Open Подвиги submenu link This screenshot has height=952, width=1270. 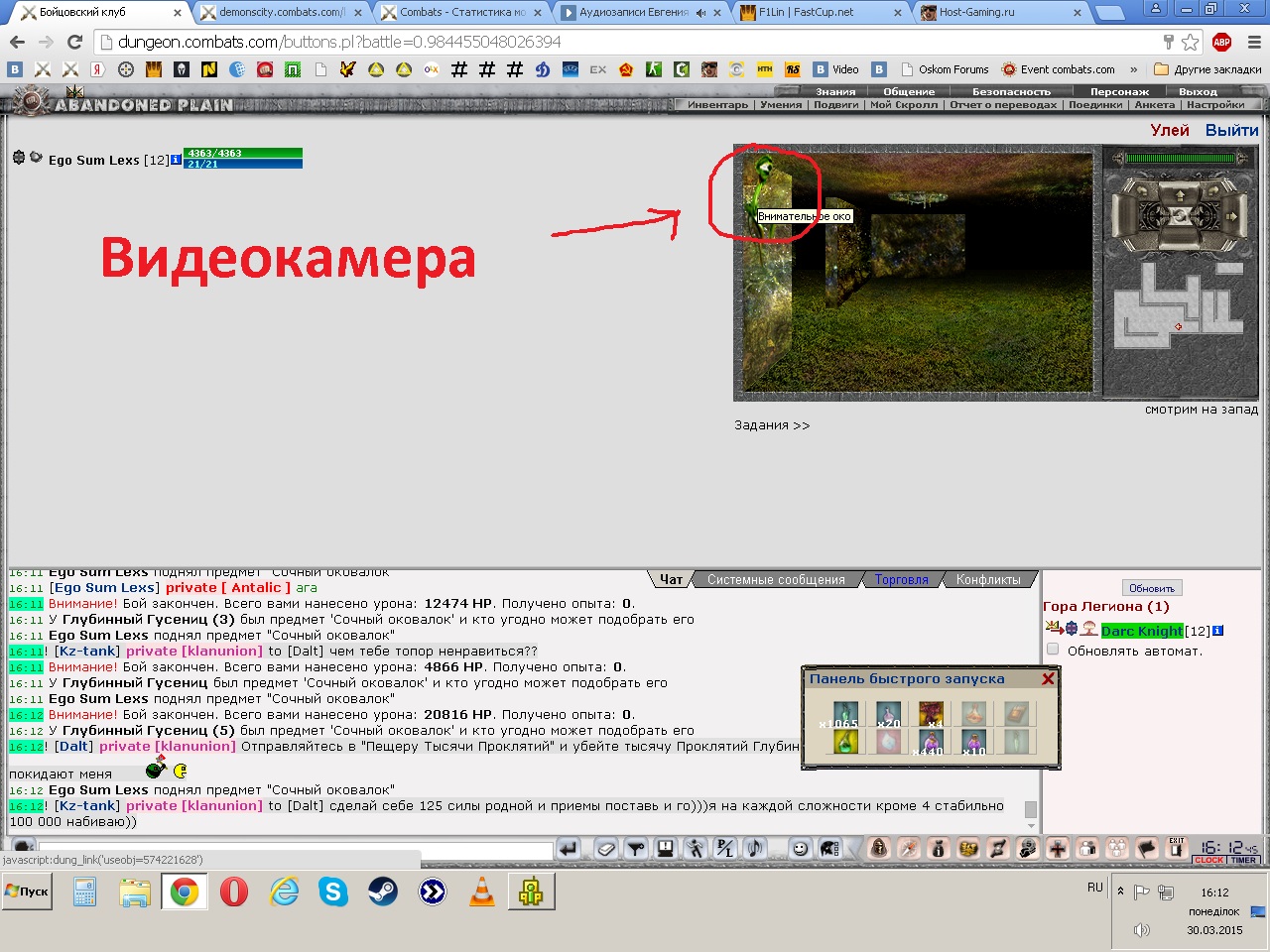pyautogui.click(x=835, y=104)
